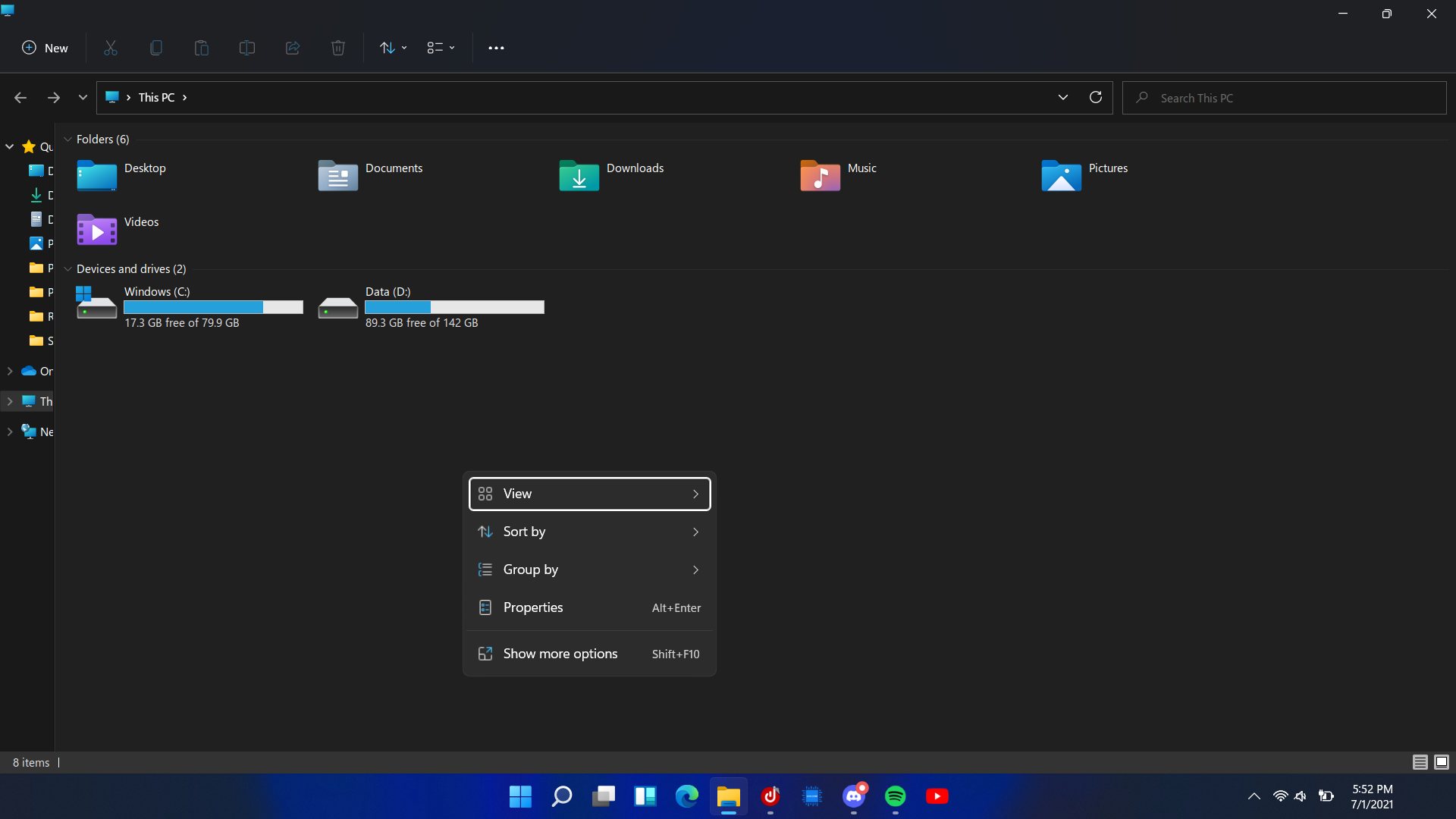Open the Sort options dropdown in toolbar

tap(394, 48)
